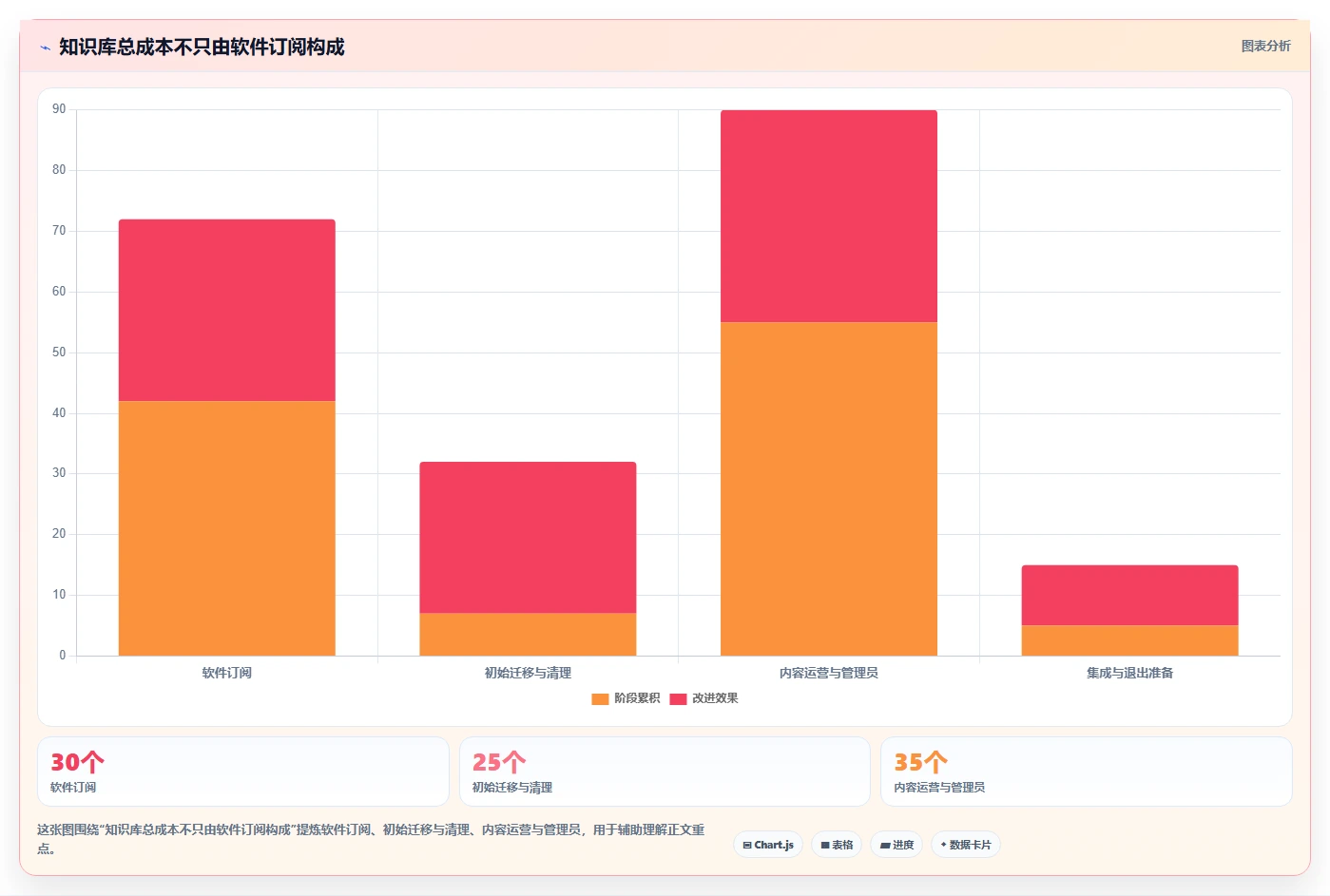Image resolution: width=1330 pixels, height=896 pixels.
Task: Toggle the 改进效果 legend swatch
Action: 678,698
